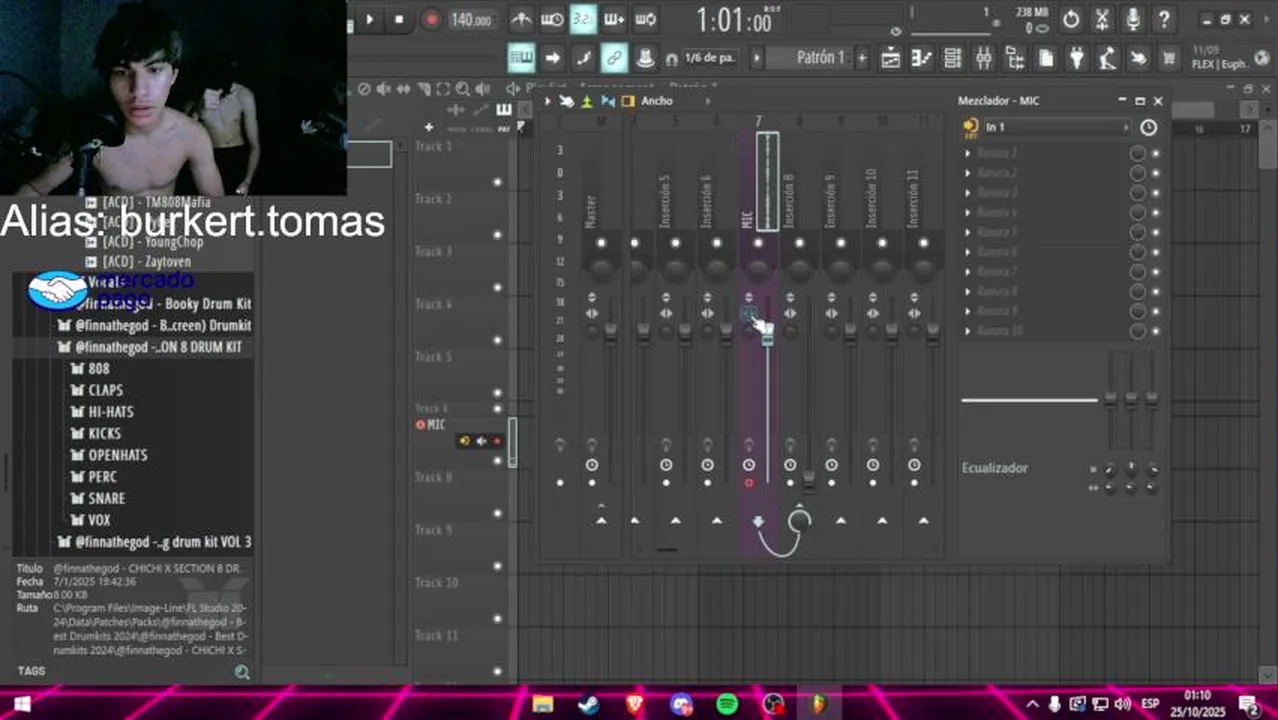This screenshot has height=720, width=1278.
Task: Expand the Ranura 10 effect slot arrow
Action: [x=967, y=331]
